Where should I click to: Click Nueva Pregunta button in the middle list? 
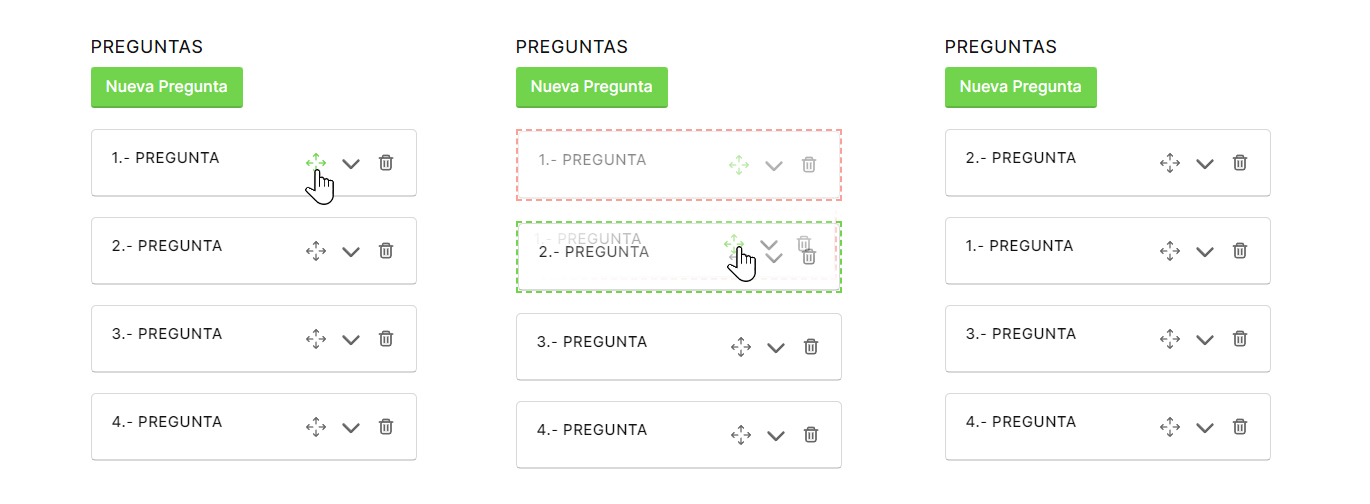(x=592, y=87)
